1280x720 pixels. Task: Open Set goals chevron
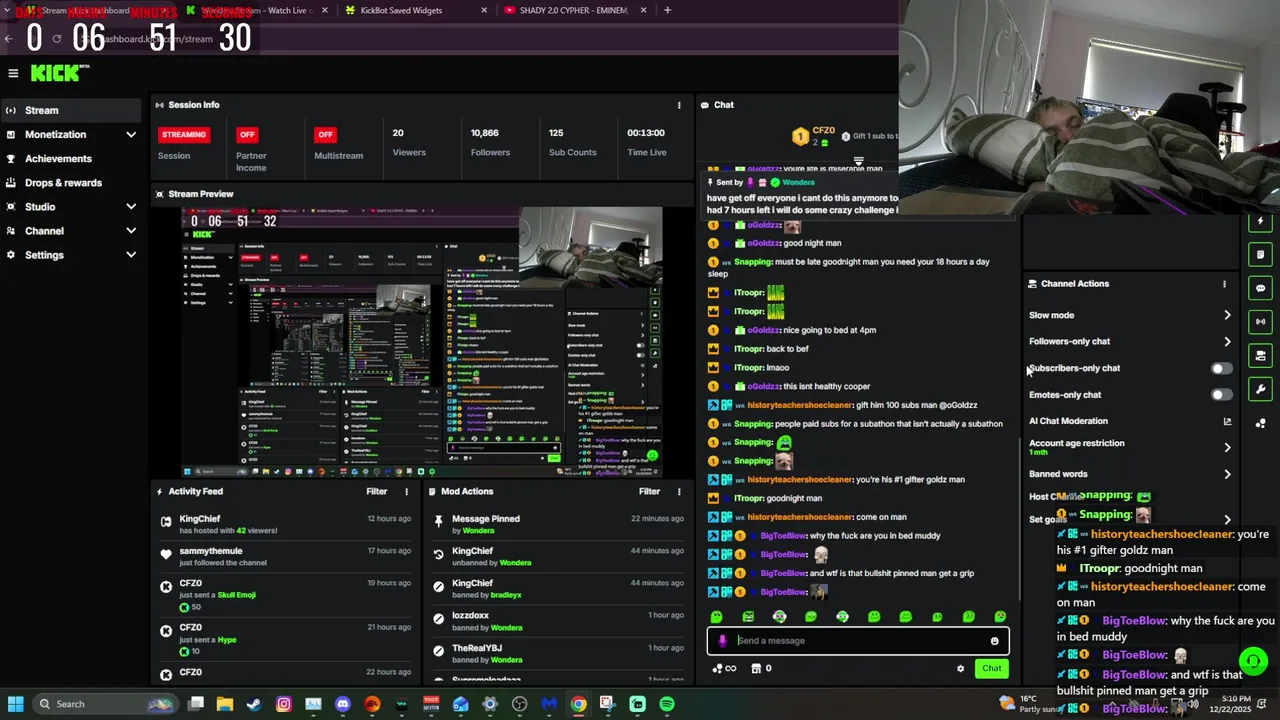(1227, 520)
